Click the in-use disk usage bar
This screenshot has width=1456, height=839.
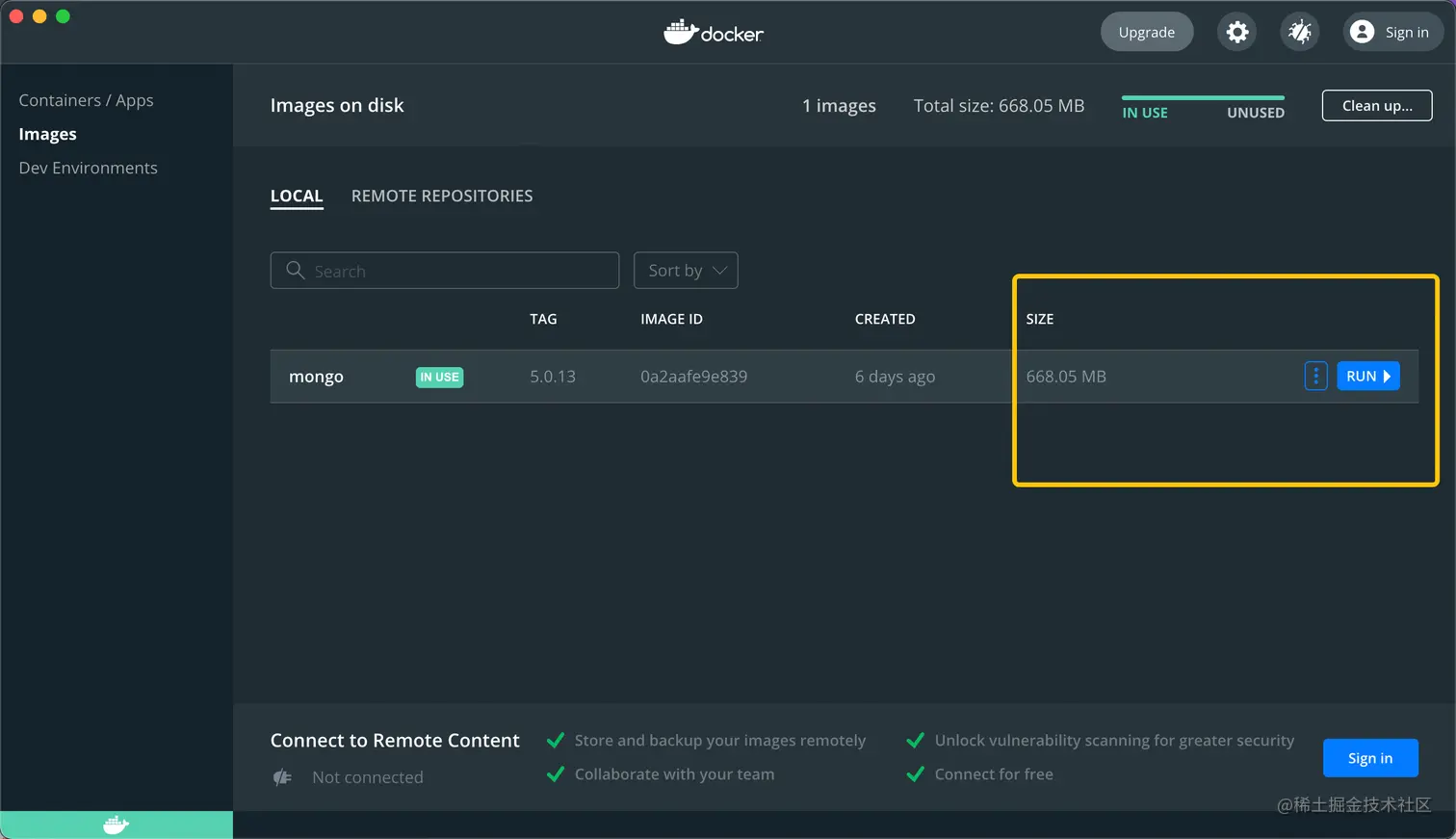tap(1203, 97)
